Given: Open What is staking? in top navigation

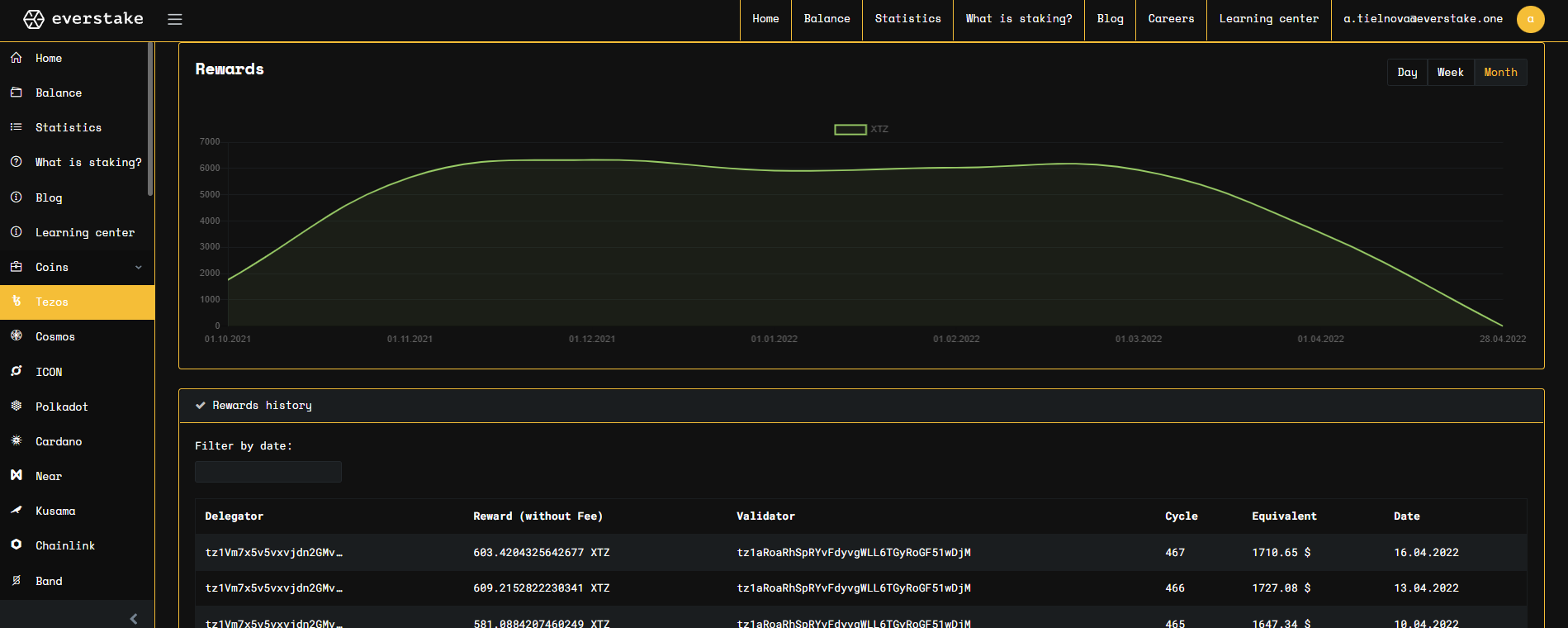Looking at the screenshot, I should coord(1019,19).
